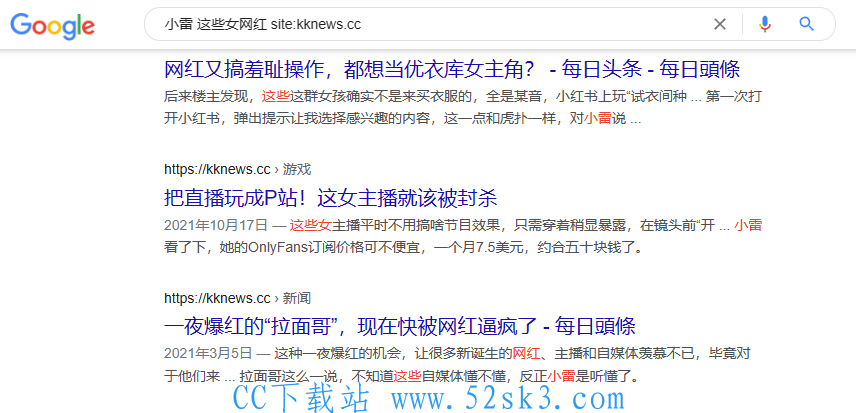Click kknews.cc › 游戏 breadcrumb URL
The image size is (856, 413).
pyautogui.click(x=237, y=169)
